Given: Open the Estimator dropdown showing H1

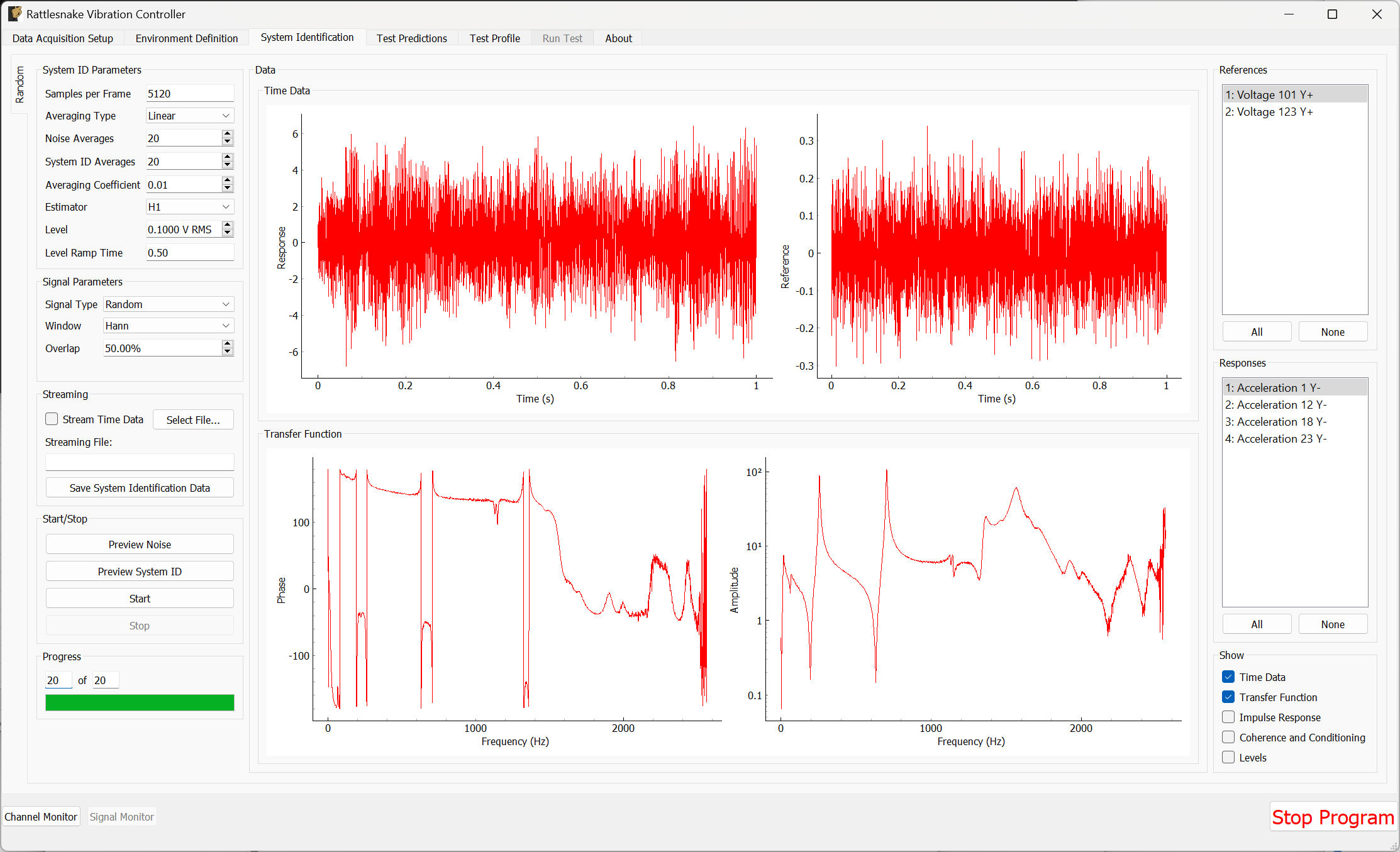Looking at the screenshot, I should coord(189,206).
